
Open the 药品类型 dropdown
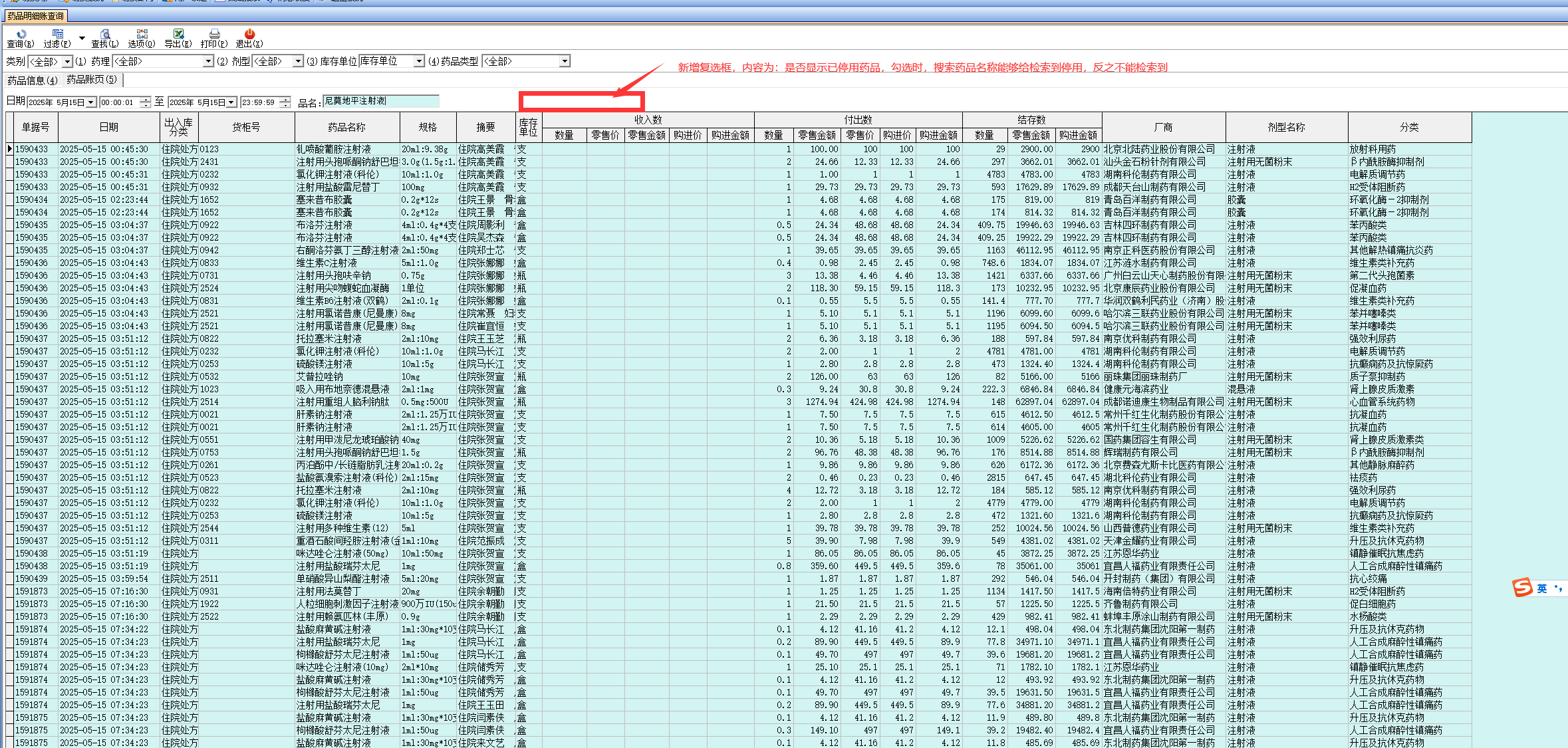coord(564,62)
